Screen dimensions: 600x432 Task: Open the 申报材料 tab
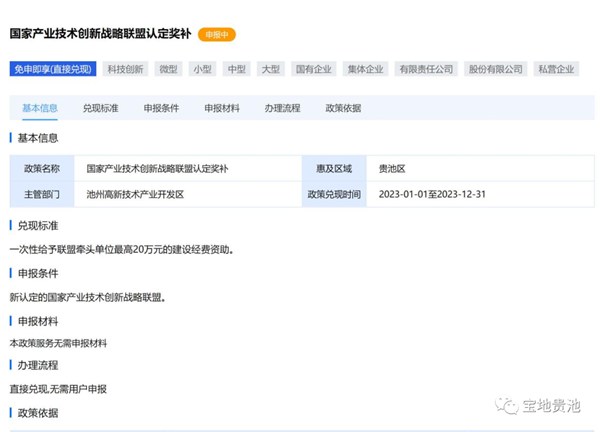[x=222, y=108]
